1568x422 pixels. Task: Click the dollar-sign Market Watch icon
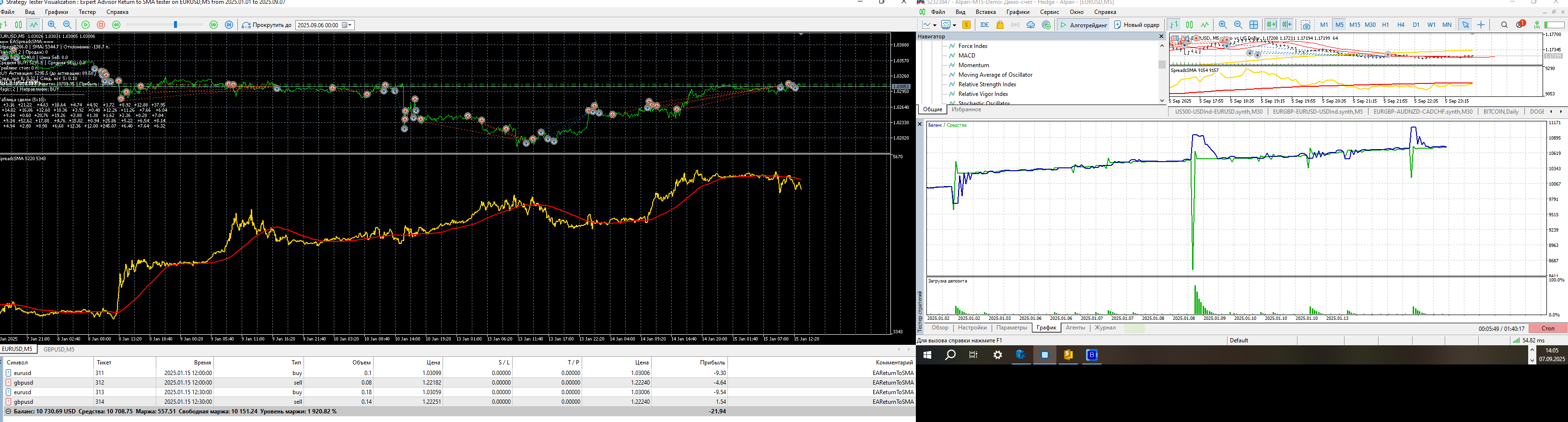tap(966, 25)
